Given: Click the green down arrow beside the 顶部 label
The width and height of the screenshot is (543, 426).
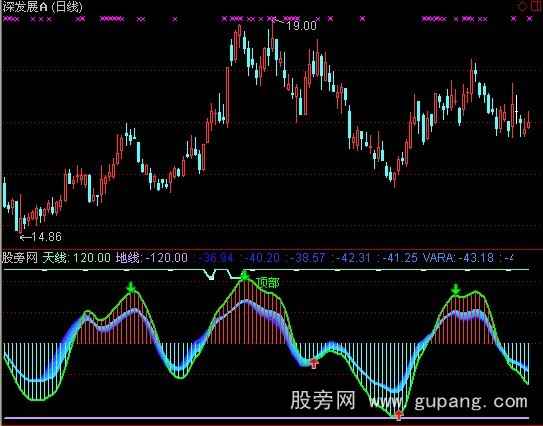Looking at the screenshot, I should [245, 276].
